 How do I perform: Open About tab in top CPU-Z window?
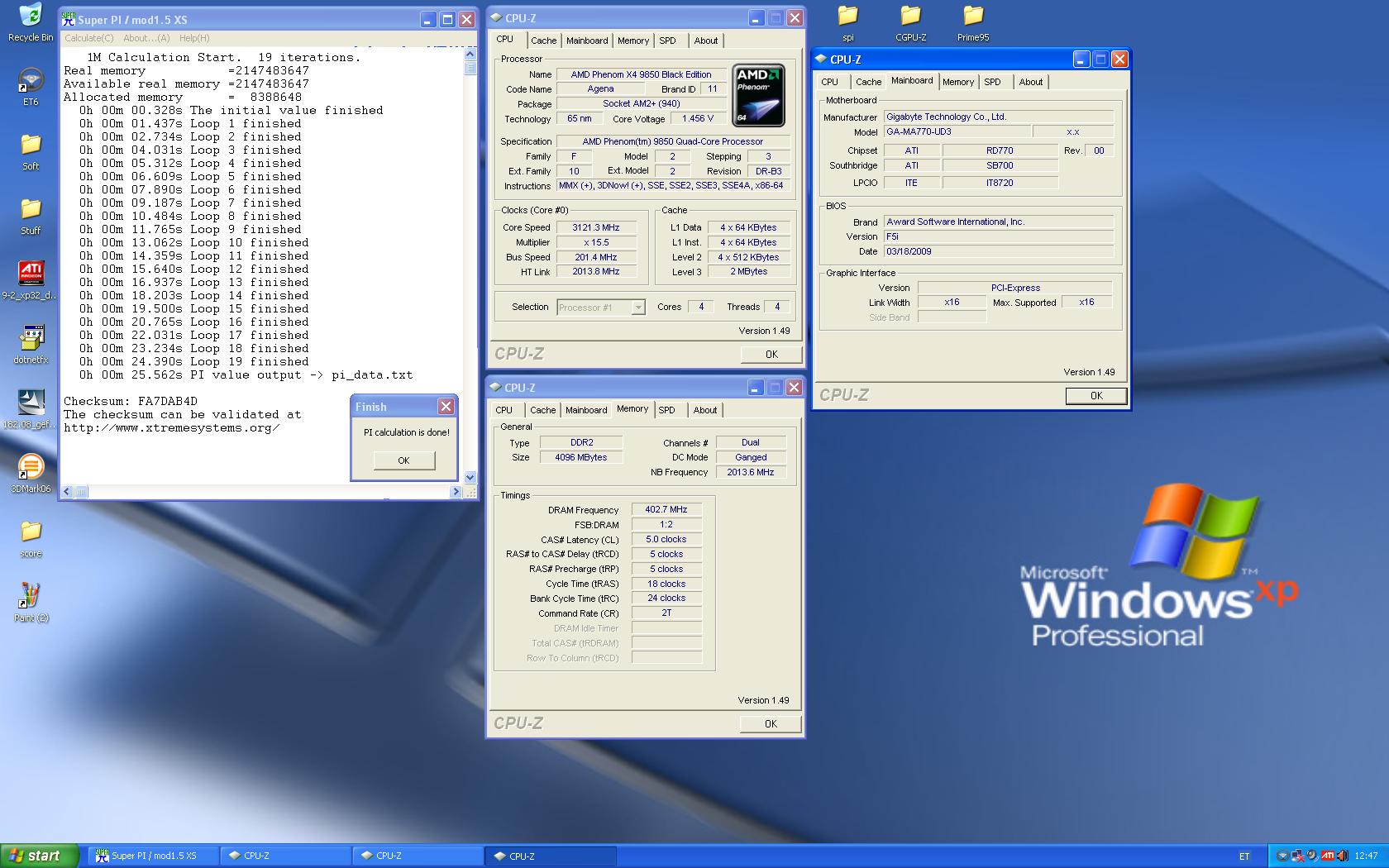tap(706, 41)
